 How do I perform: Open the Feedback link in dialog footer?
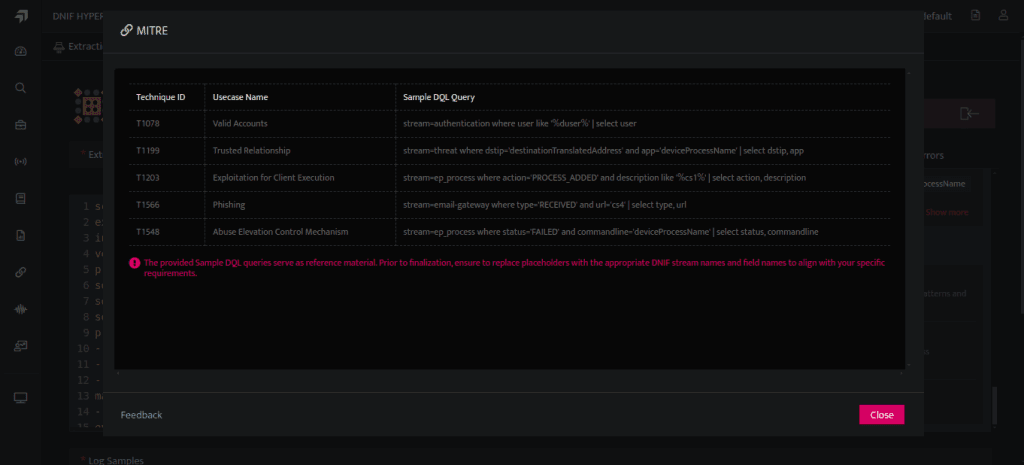pyautogui.click(x=141, y=415)
